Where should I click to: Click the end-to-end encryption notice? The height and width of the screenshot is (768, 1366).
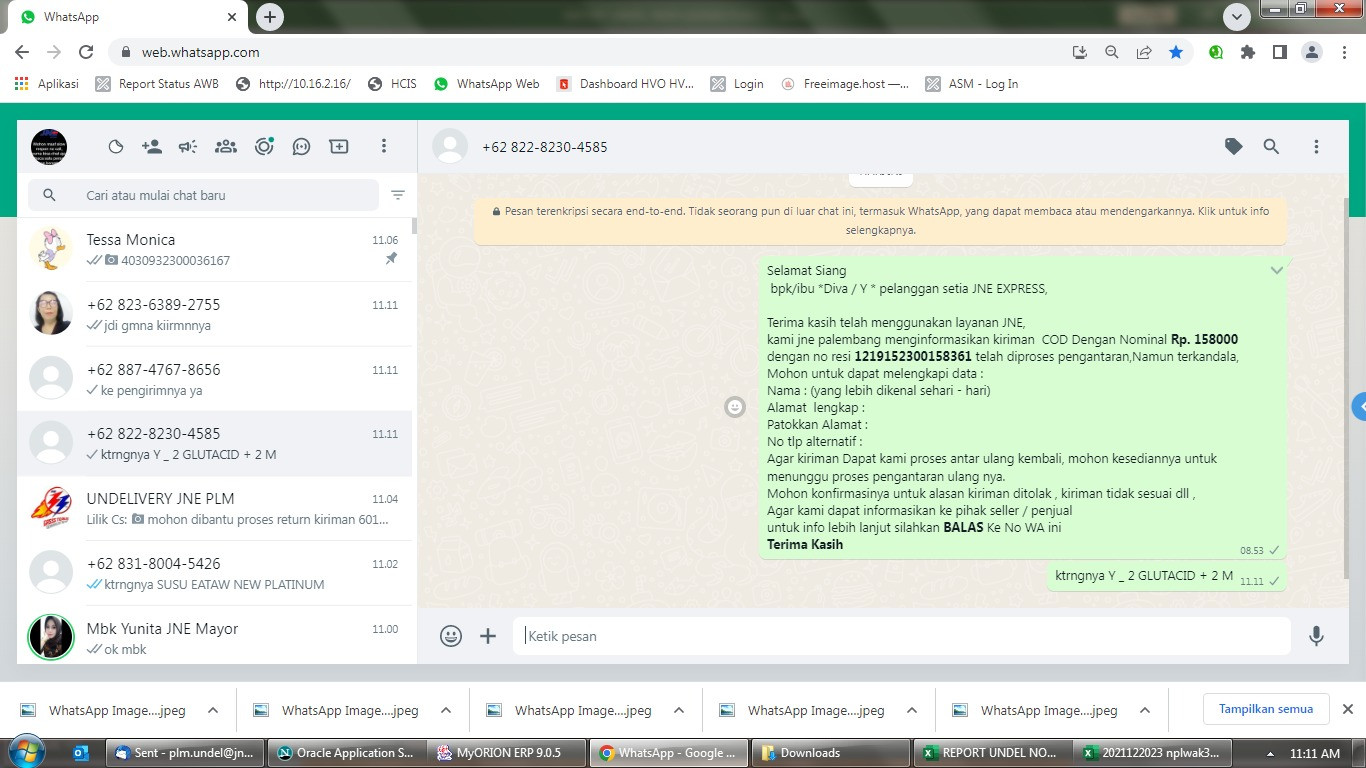tap(880, 220)
